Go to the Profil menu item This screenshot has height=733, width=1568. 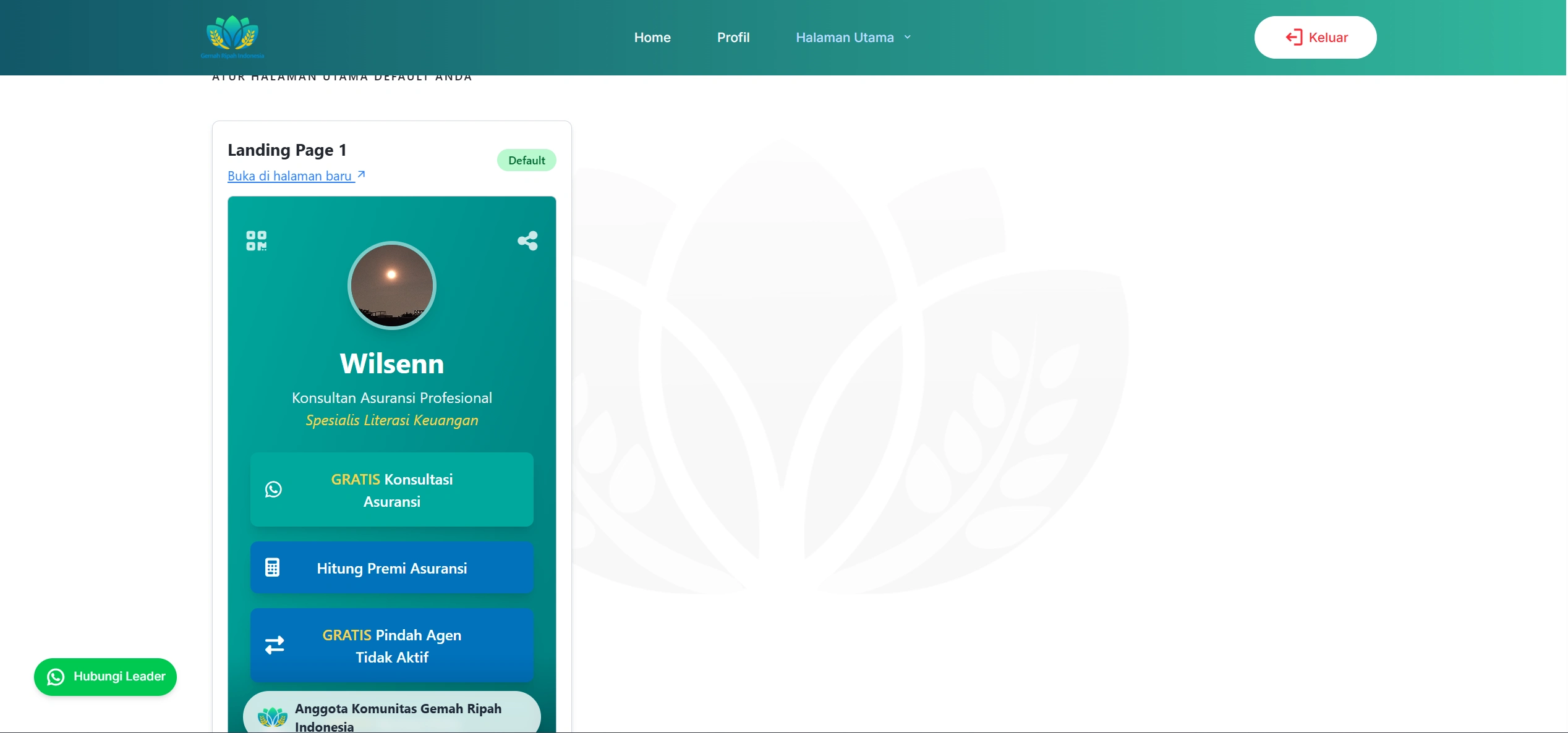733,37
